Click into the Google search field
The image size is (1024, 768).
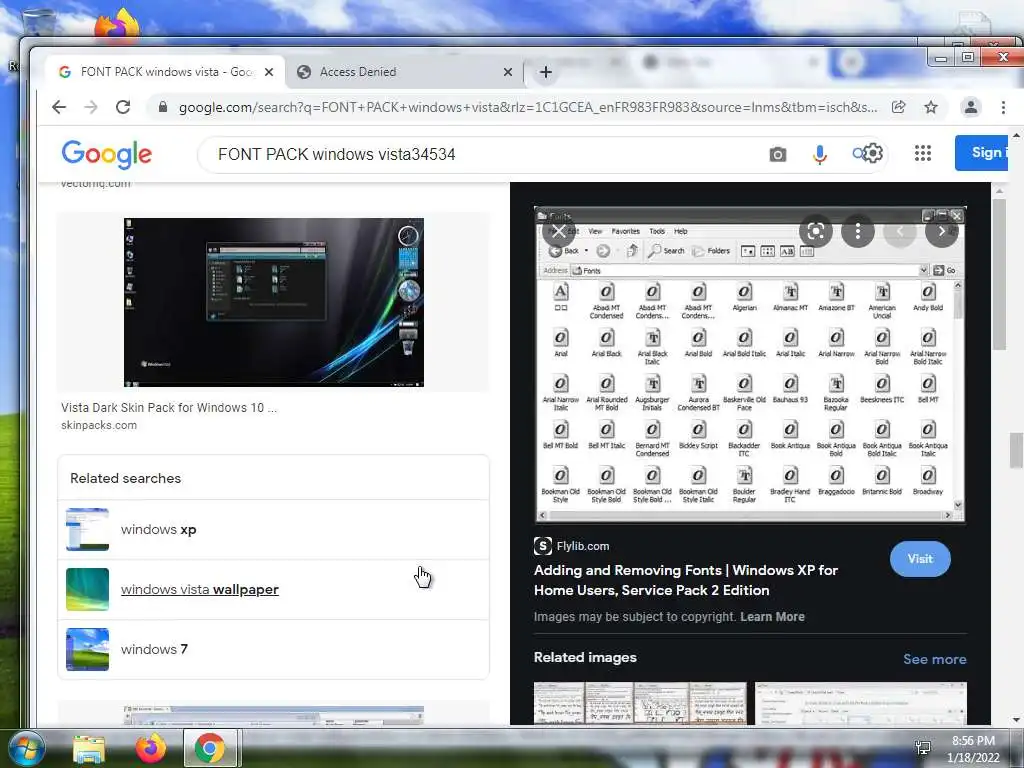(x=483, y=155)
